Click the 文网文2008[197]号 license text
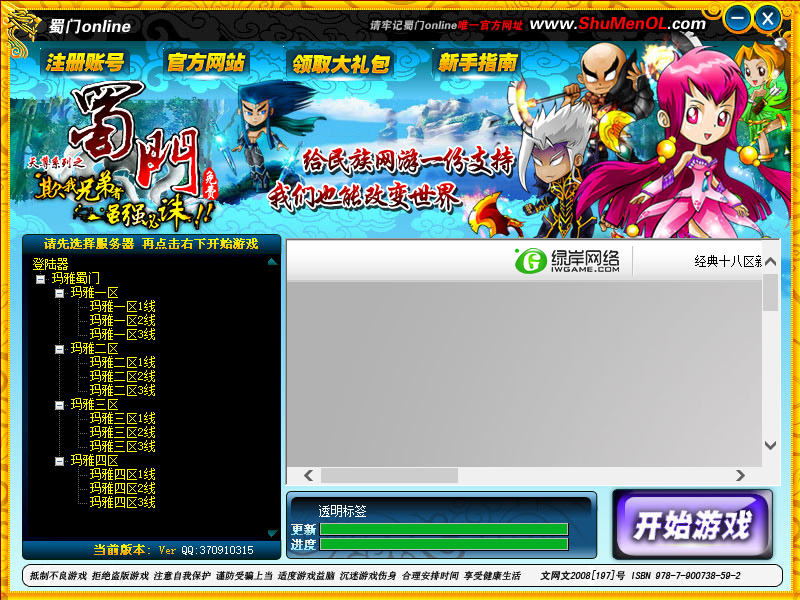The width and height of the screenshot is (800, 600). point(583,576)
